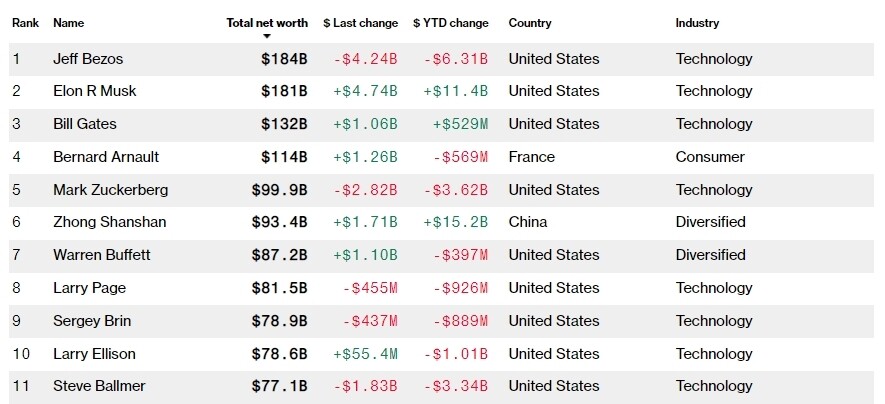Open Zhong Shanshan profile link
The image size is (885, 404).
[109, 222]
